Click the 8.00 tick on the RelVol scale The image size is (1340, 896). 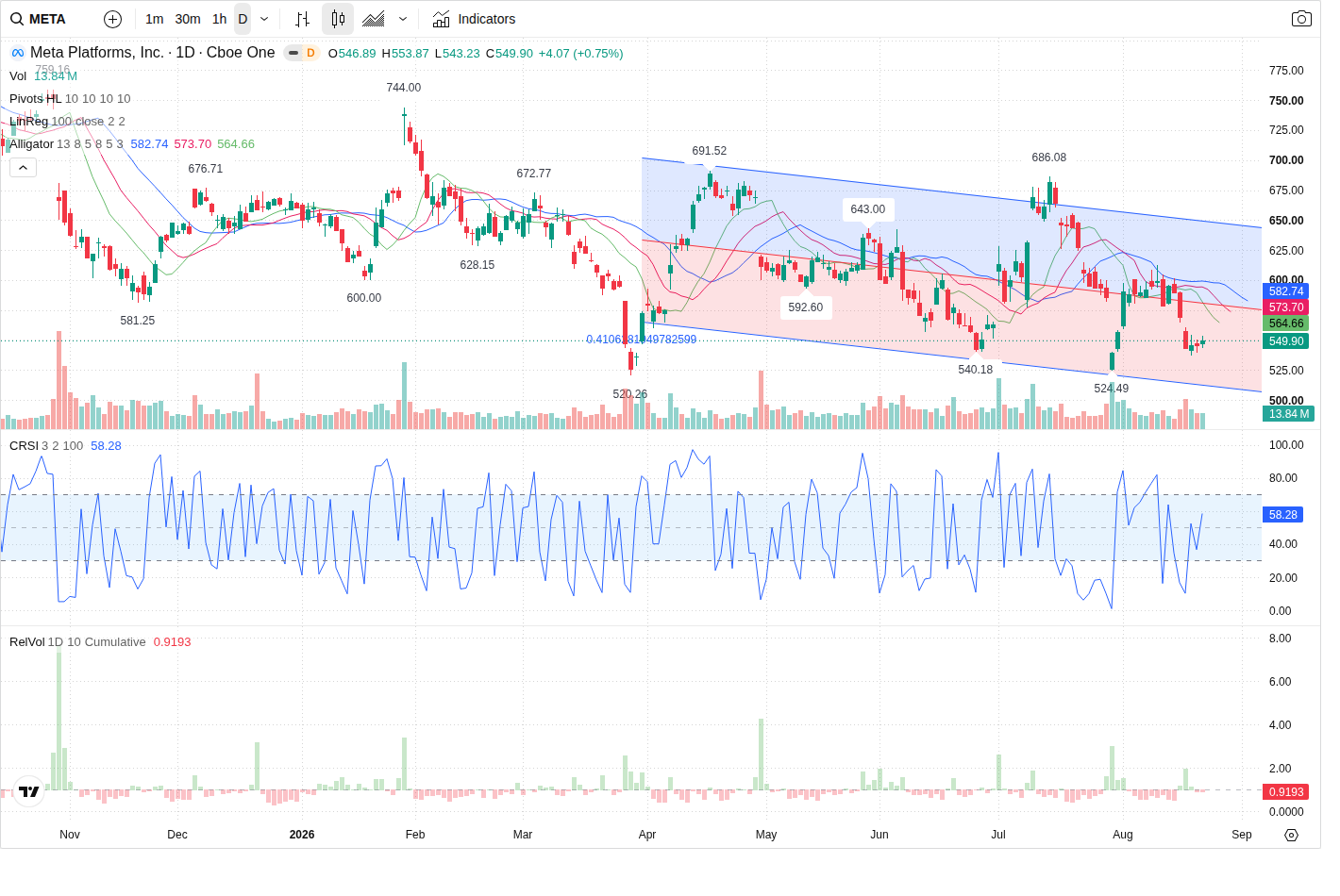coord(1280,639)
